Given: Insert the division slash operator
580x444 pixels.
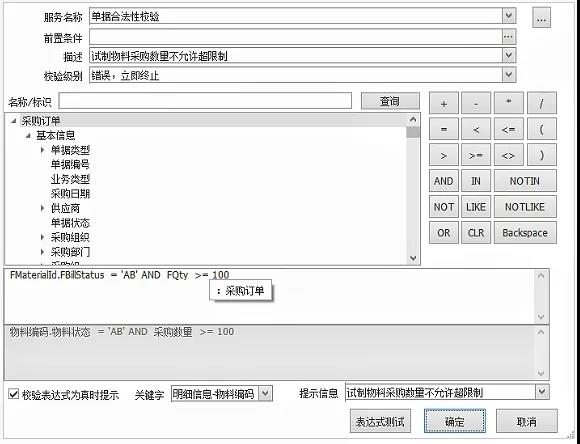Looking at the screenshot, I should coord(542,103).
